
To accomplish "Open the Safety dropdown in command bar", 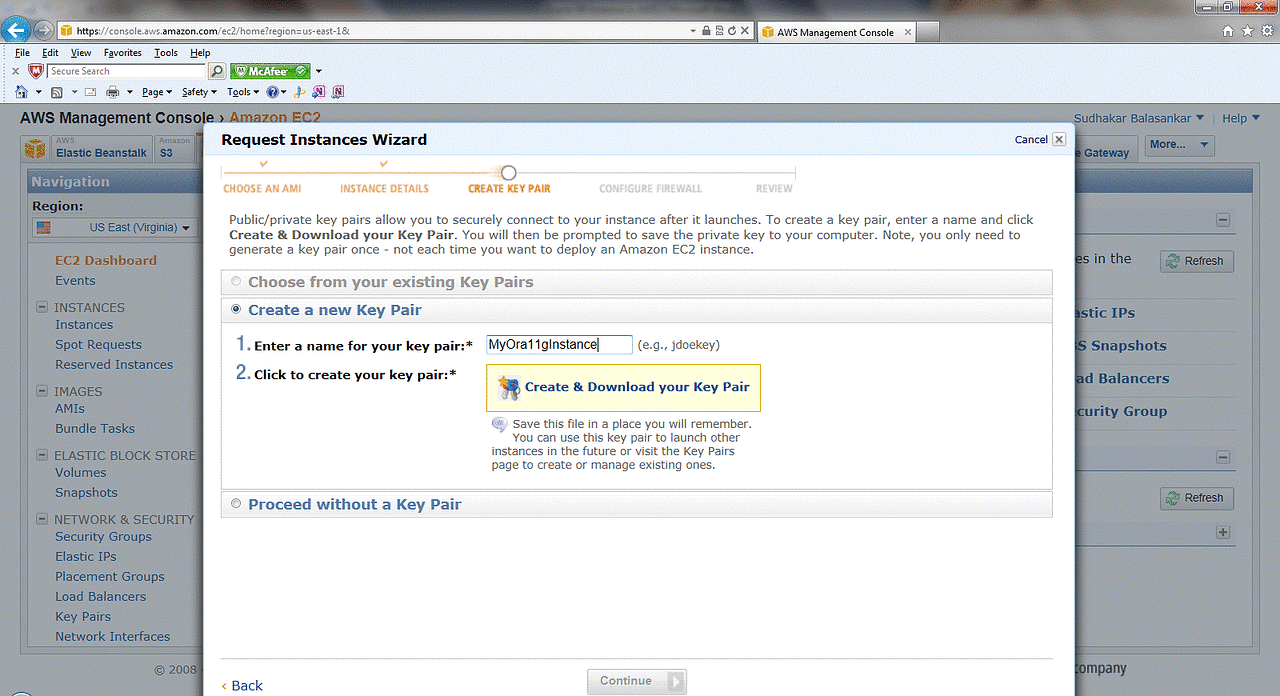I will (x=200, y=92).
